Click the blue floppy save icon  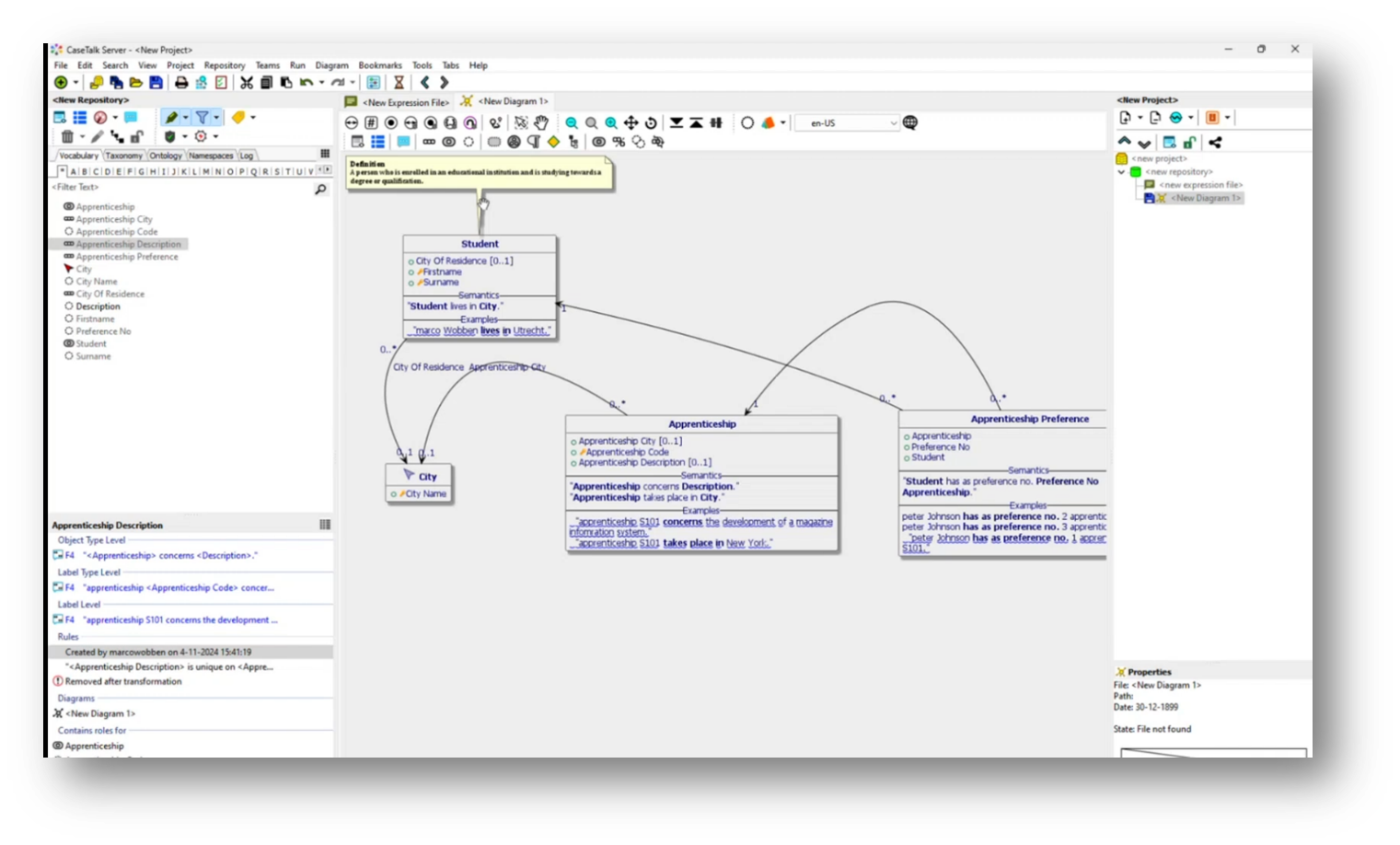(156, 82)
